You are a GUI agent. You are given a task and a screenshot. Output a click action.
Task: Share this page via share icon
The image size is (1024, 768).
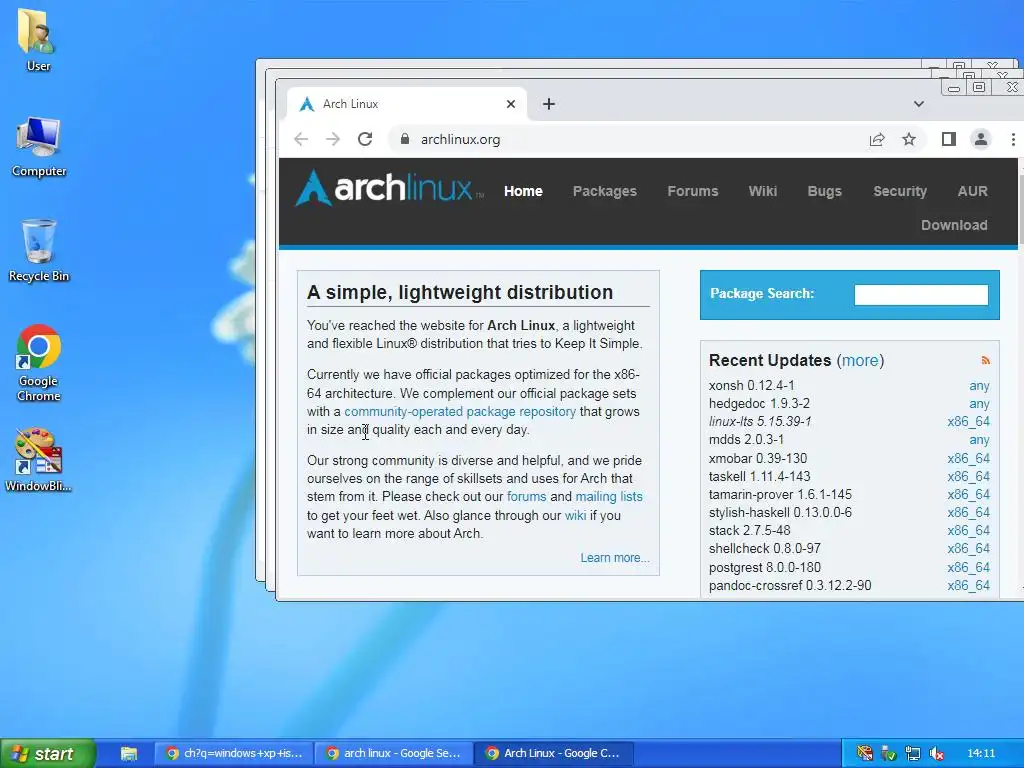877,139
